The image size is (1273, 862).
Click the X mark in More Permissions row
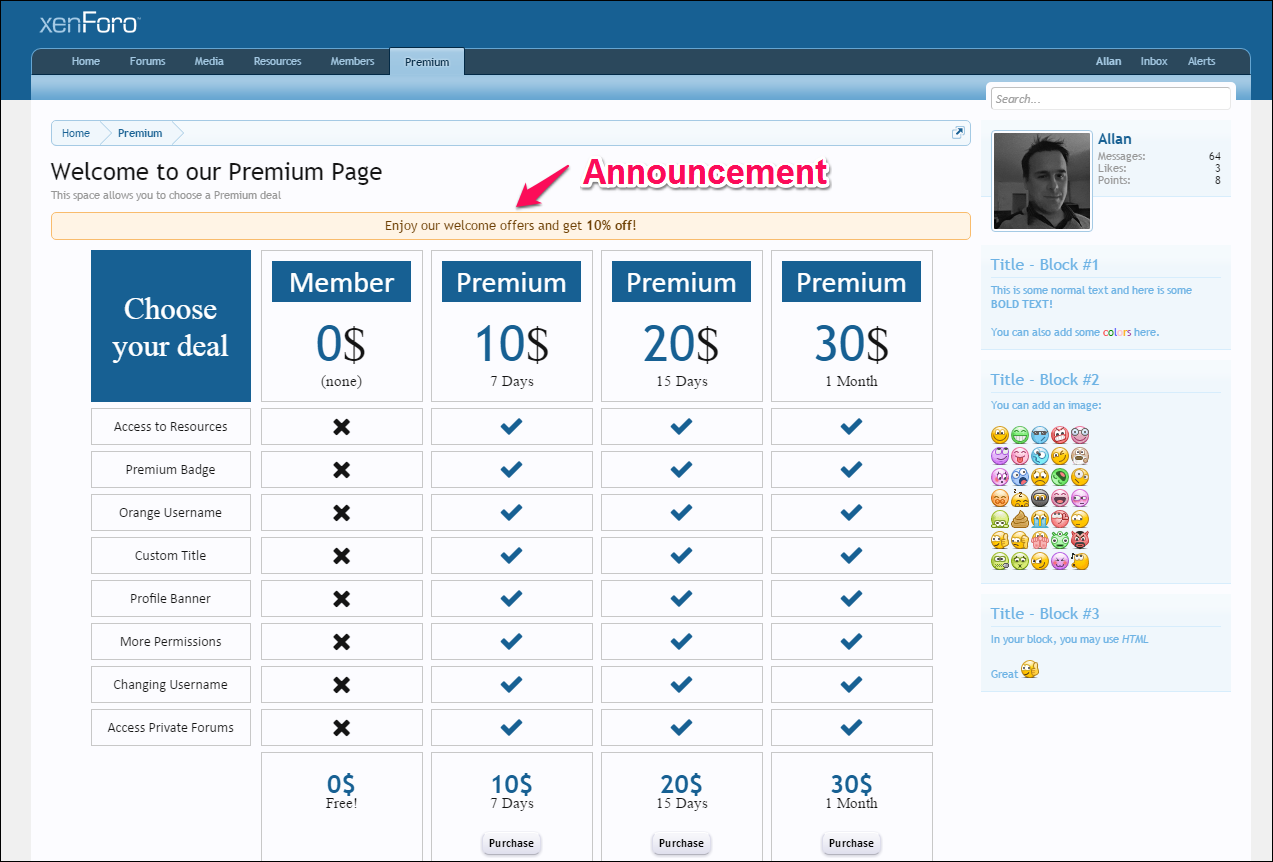pos(341,642)
